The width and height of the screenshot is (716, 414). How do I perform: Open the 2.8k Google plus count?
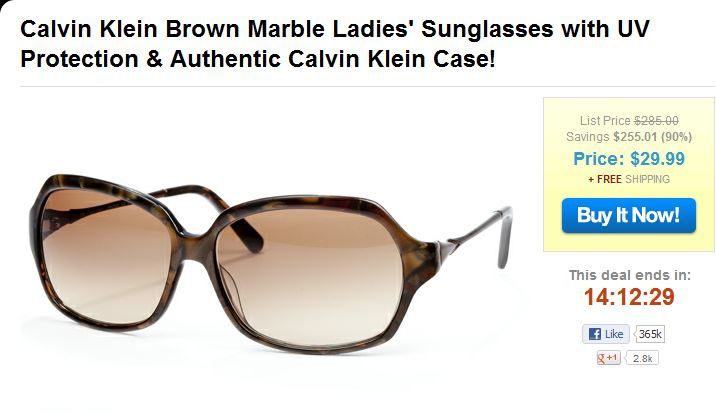coord(642,358)
